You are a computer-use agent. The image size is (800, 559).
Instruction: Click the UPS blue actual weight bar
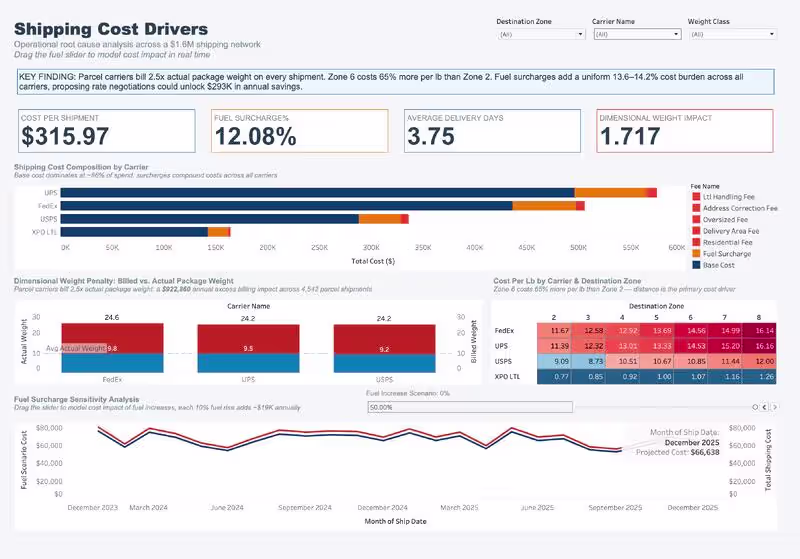(248, 363)
